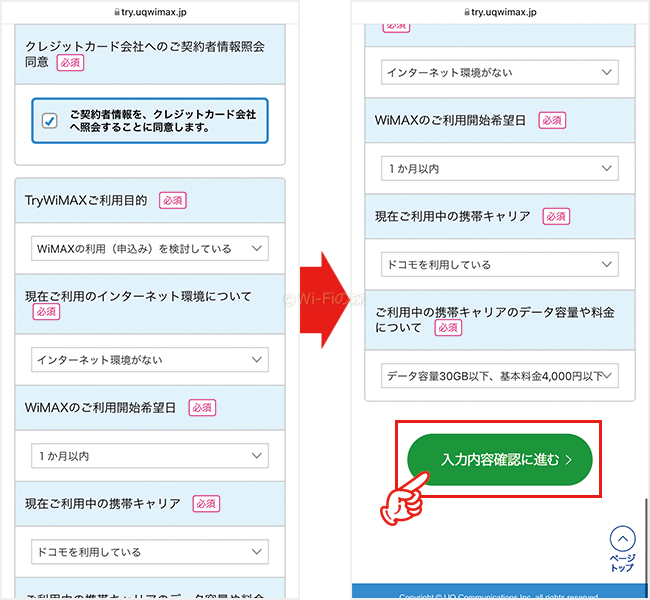This screenshot has width=650, height=600.
Task: Click right screen's 現在ご利用中の携帯キャリア heading
Action: 453,216
